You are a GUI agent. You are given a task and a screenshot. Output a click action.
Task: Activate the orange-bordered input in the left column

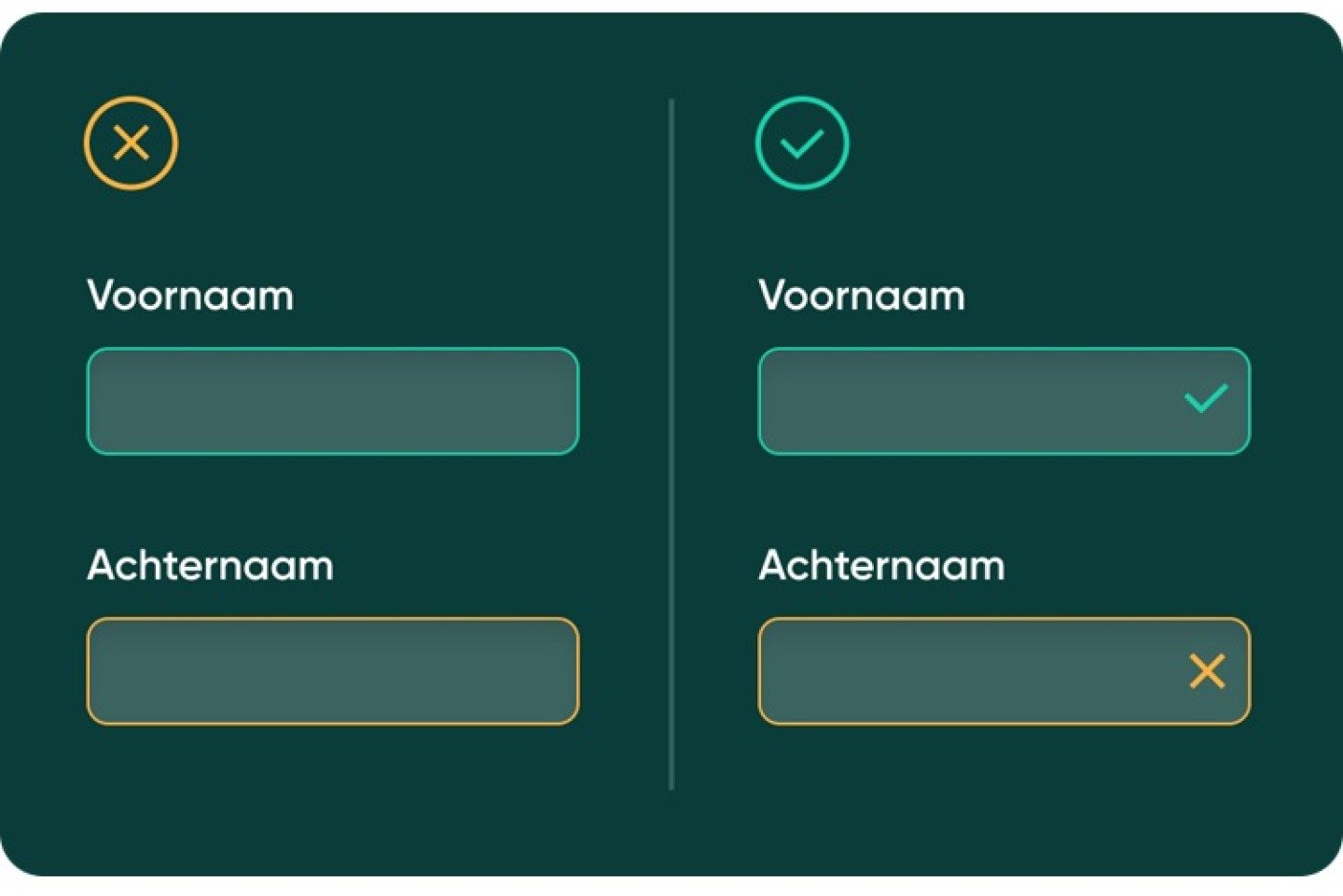click(x=332, y=670)
